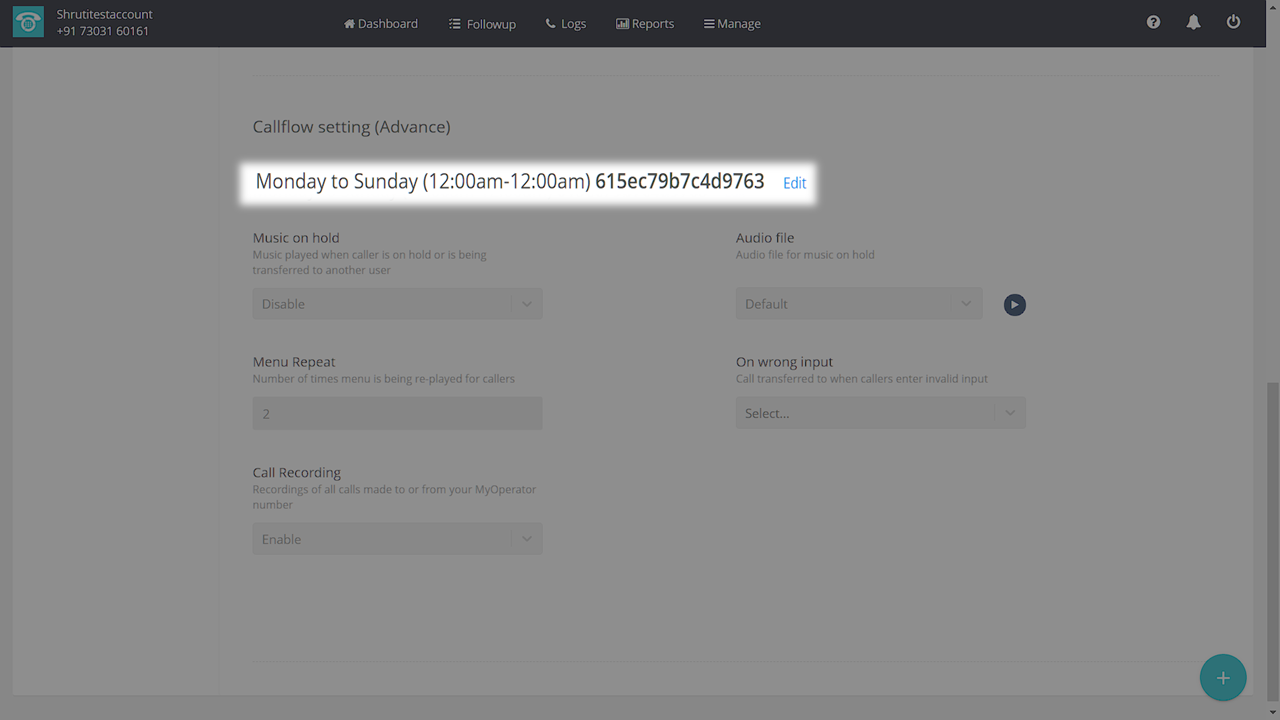Go to the Followup menu item
1280x720 pixels.
tap(482, 23)
